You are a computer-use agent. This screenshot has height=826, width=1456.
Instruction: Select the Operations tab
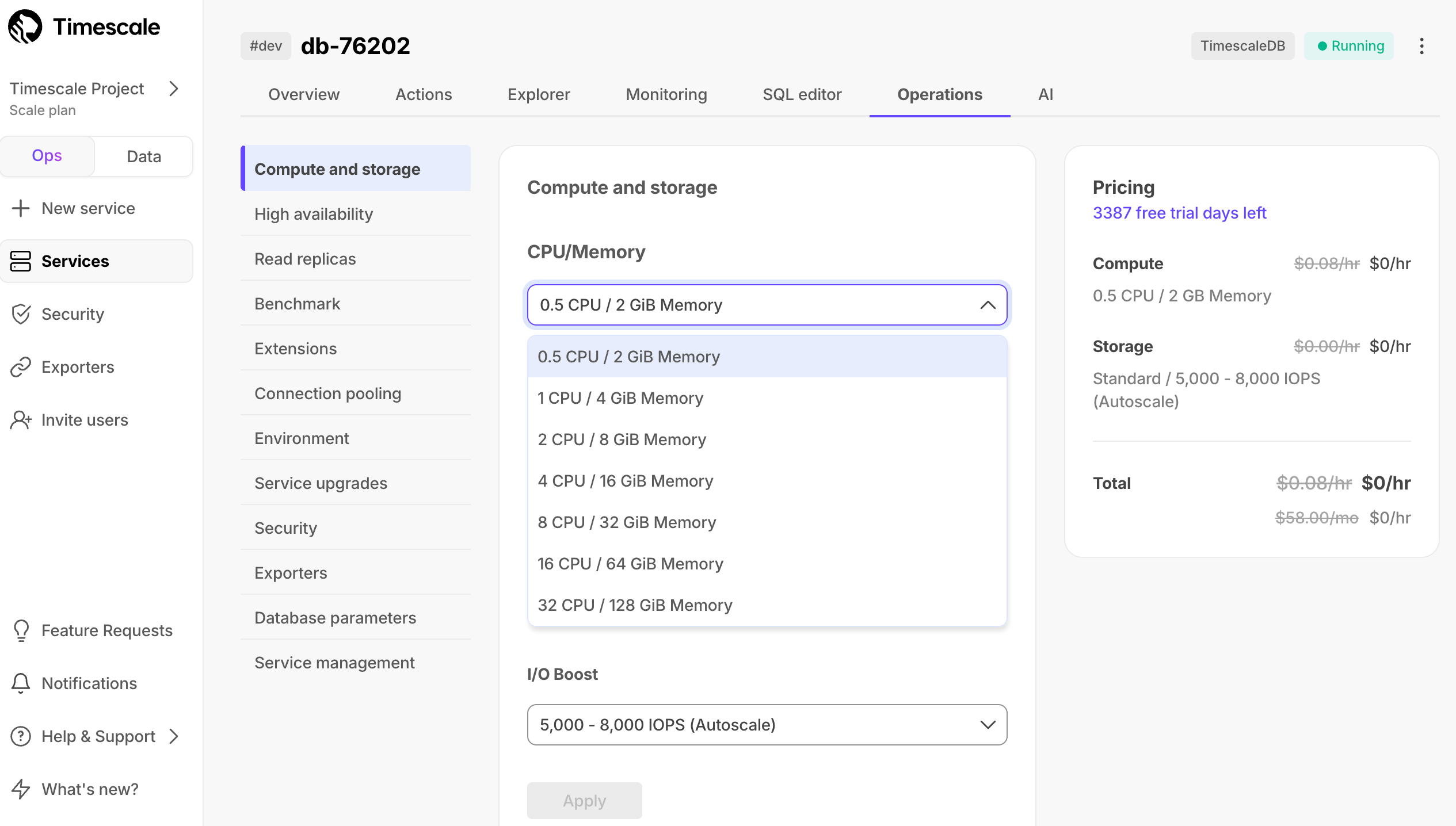click(x=940, y=94)
